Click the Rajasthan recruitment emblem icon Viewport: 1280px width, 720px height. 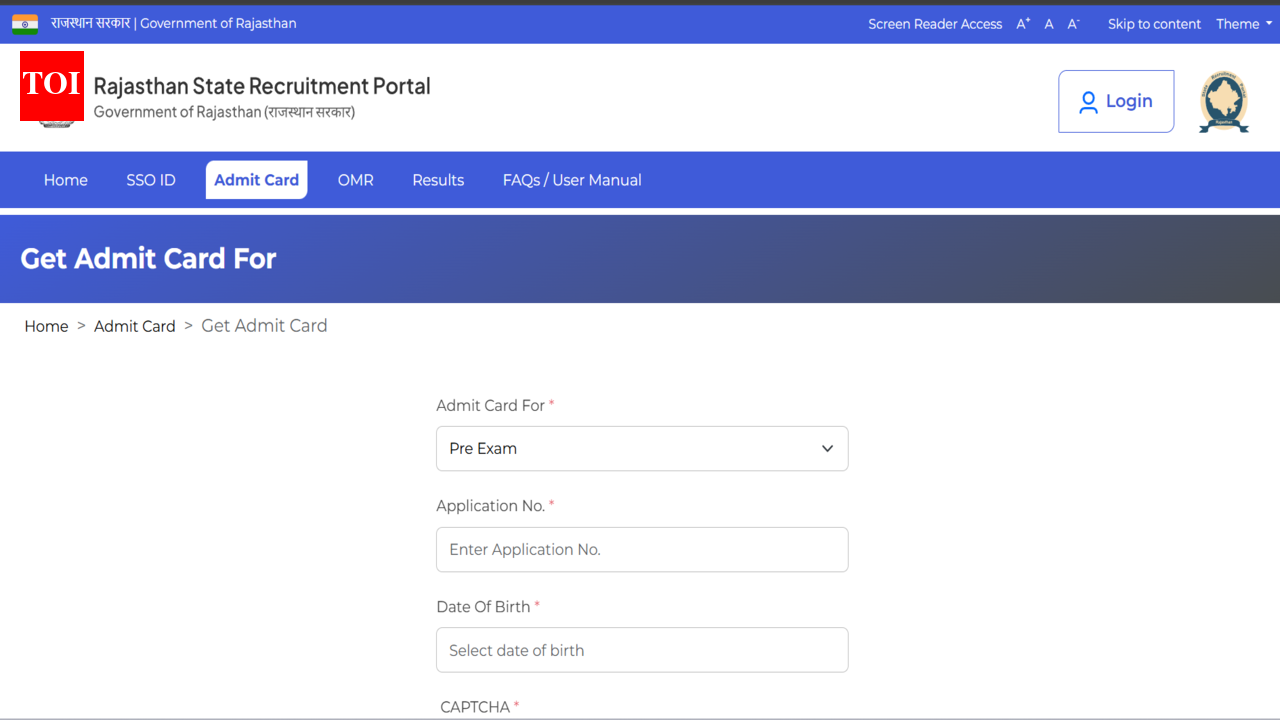click(1224, 102)
